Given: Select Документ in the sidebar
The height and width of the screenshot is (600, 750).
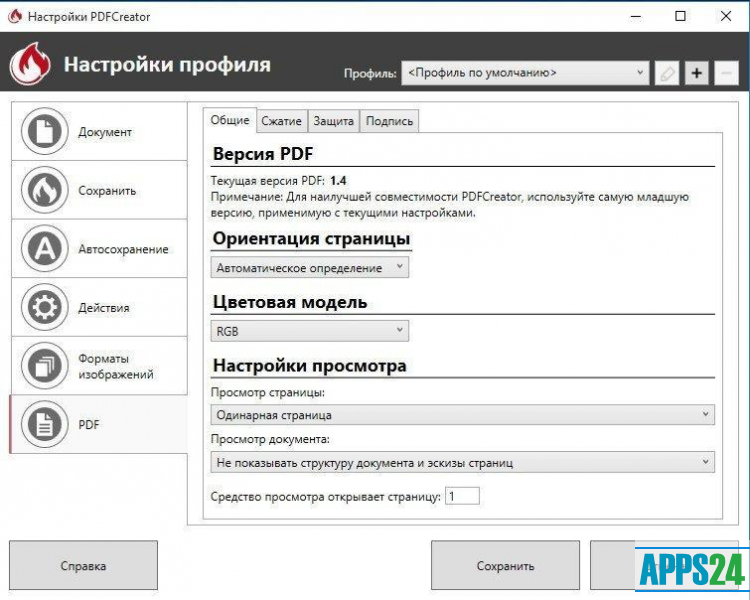Looking at the screenshot, I should [99, 131].
